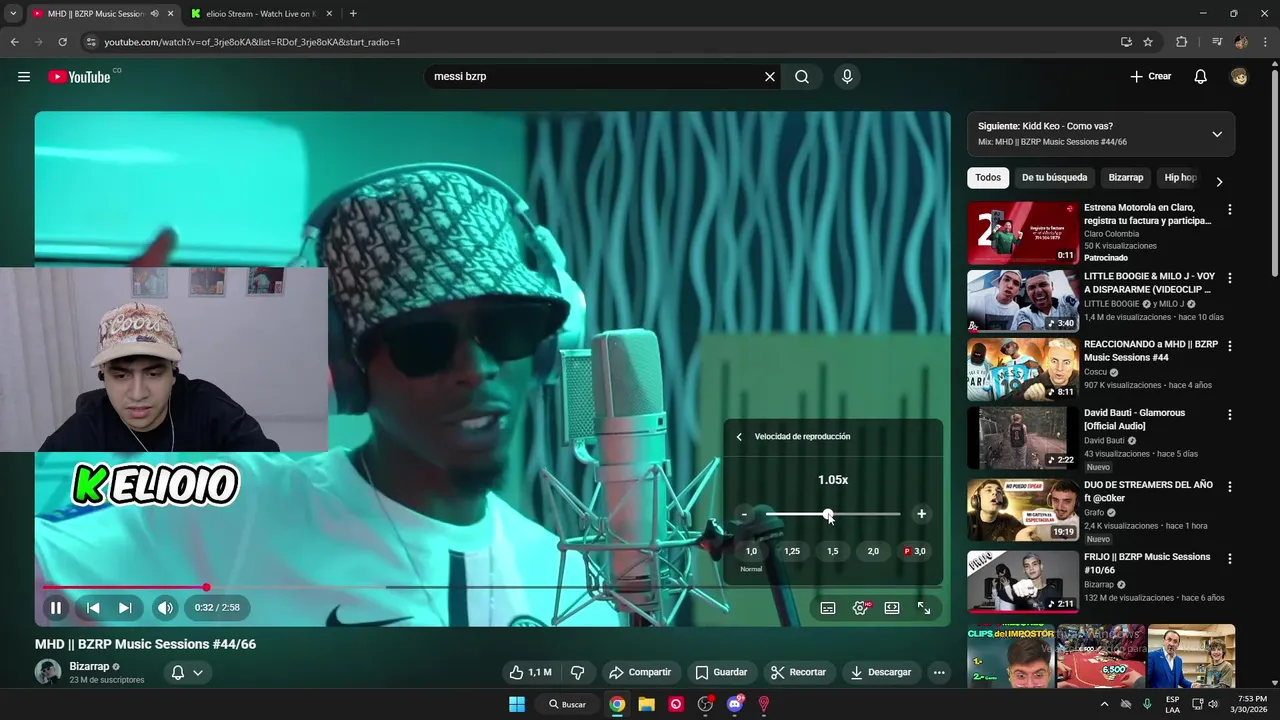Image resolution: width=1280 pixels, height=720 pixels.
Task: Dislike the video
Action: click(x=577, y=672)
